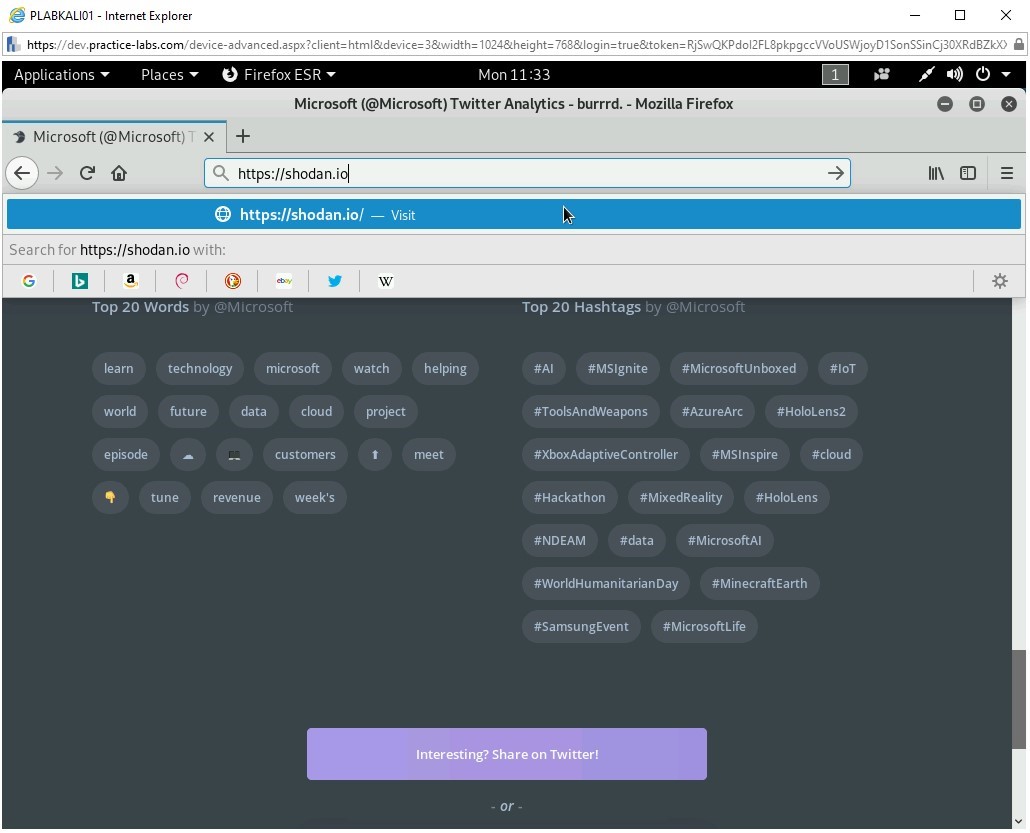The height and width of the screenshot is (833, 1030).
Task: Search with the Google search engine icon
Action: (x=28, y=281)
